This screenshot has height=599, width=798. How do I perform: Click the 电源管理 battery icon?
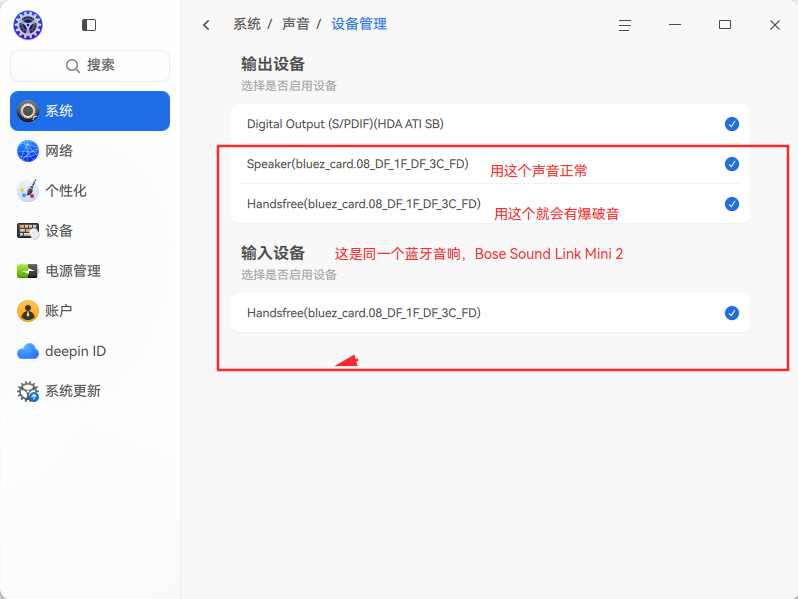point(28,271)
